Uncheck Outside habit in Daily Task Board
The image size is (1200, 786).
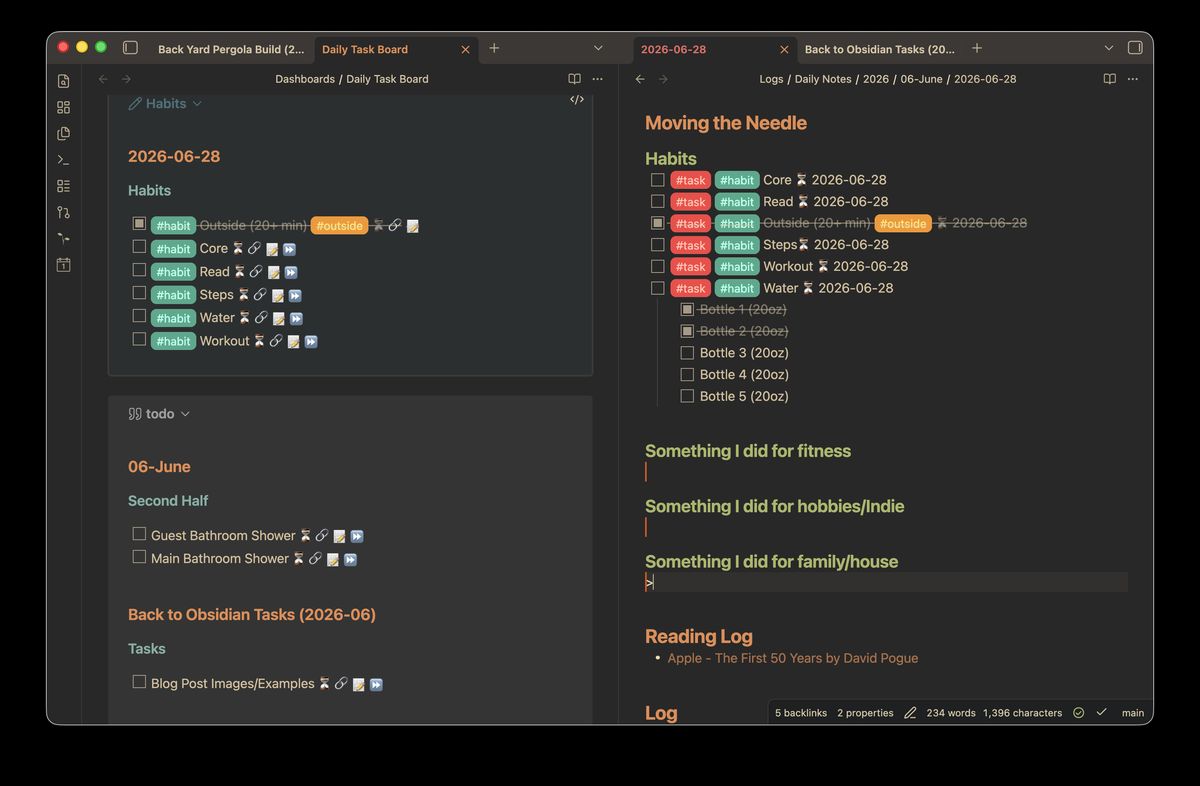pos(139,224)
